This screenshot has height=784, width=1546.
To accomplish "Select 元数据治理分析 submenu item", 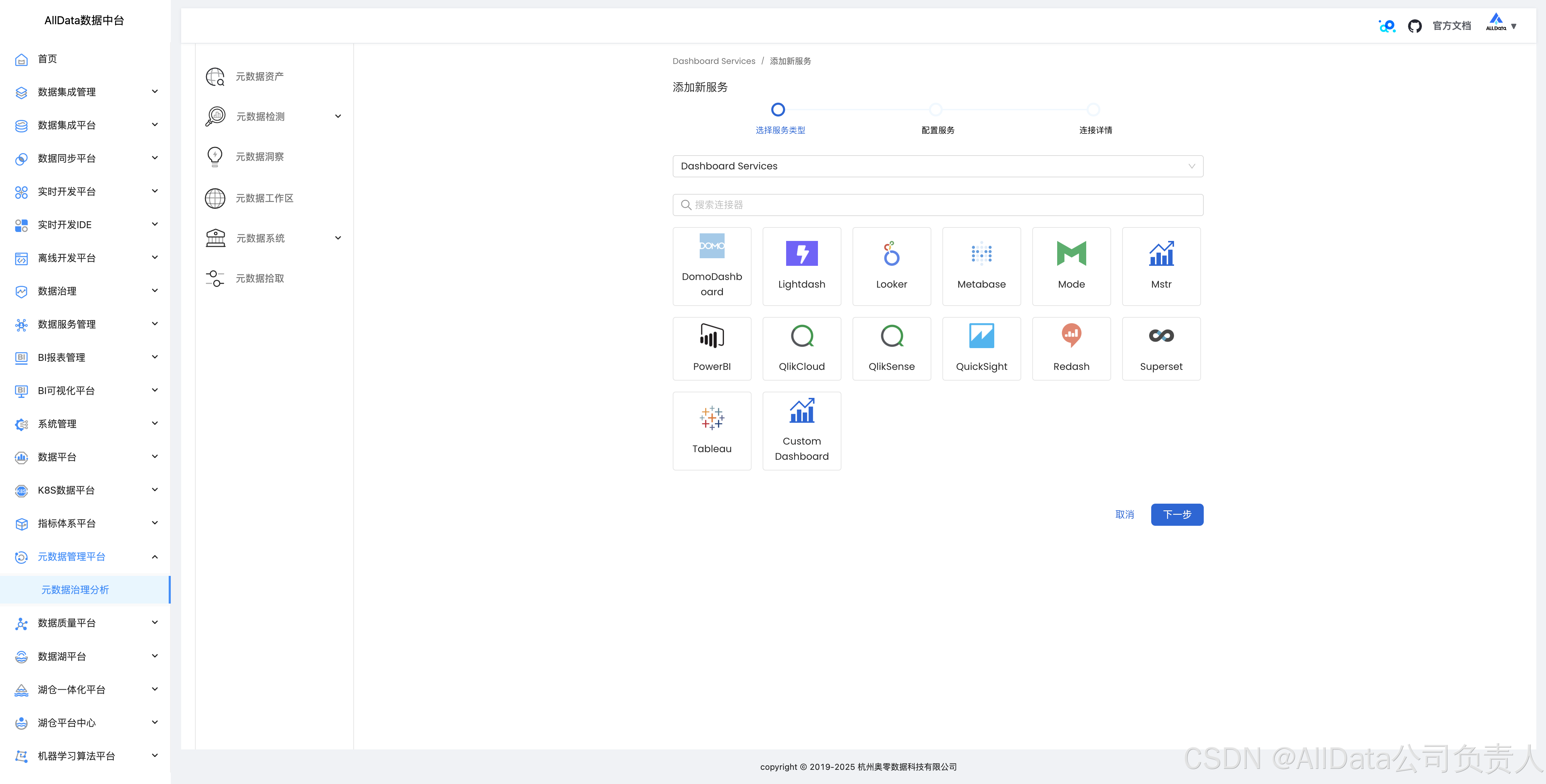I will [x=85, y=589].
